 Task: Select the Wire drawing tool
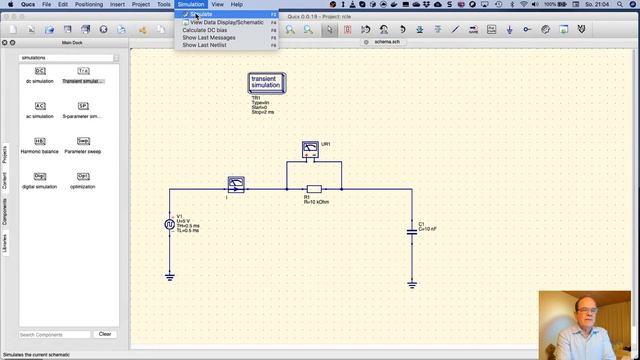pos(456,29)
